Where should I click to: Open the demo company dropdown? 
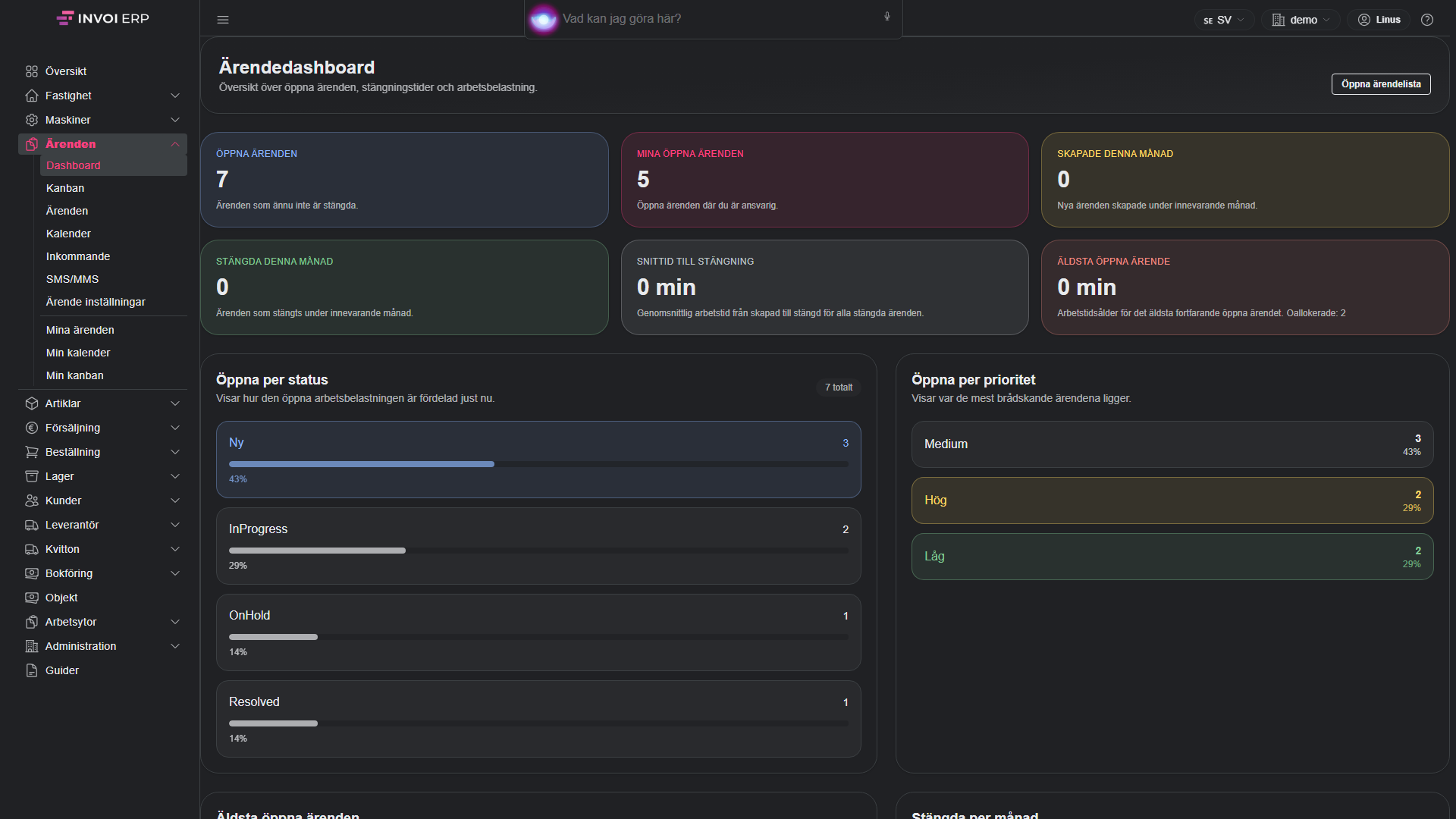pyautogui.click(x=1301, y=20)
